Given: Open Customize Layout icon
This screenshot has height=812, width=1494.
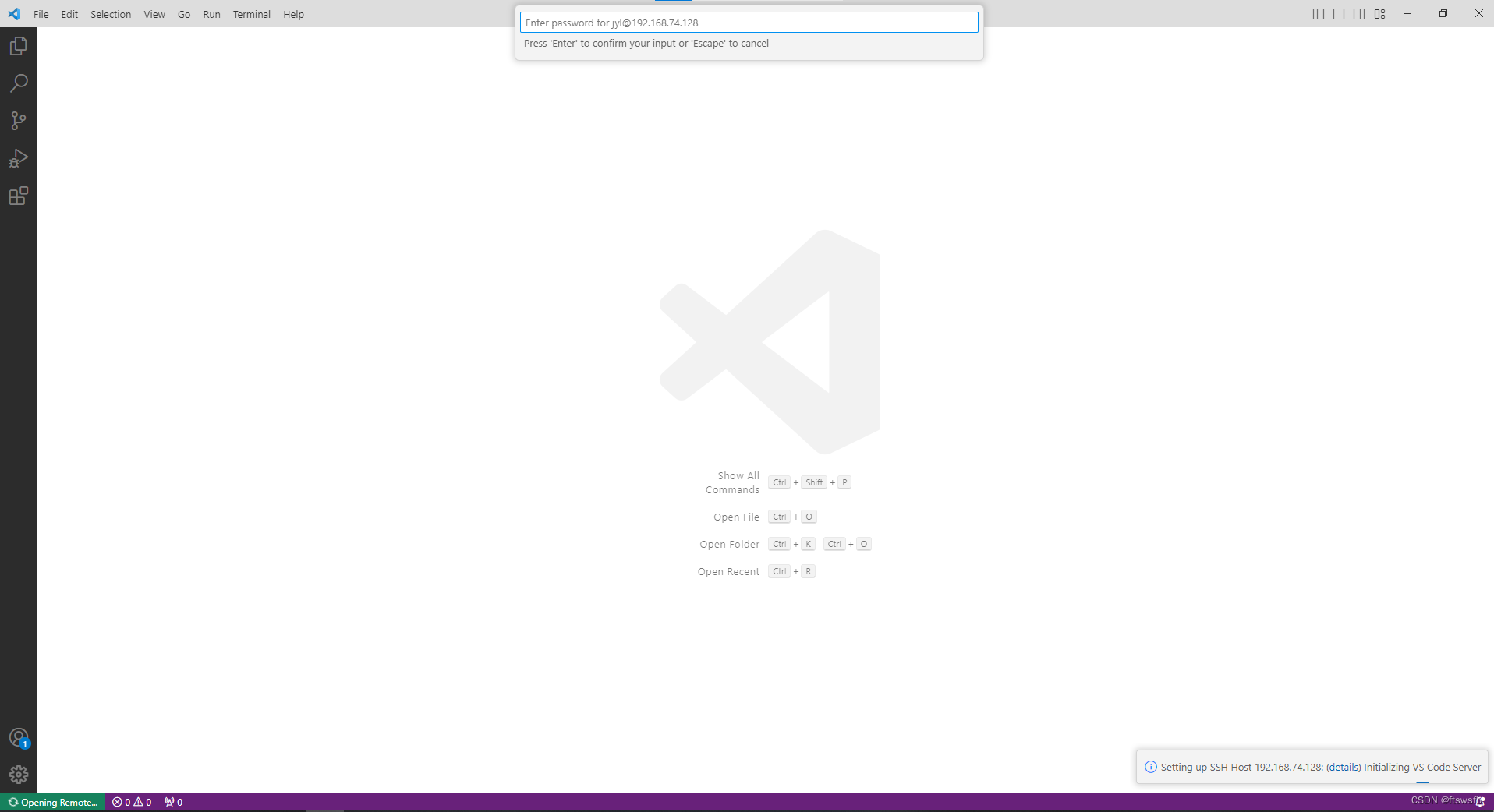Looking at the screenshot, I should point(1379,14).
